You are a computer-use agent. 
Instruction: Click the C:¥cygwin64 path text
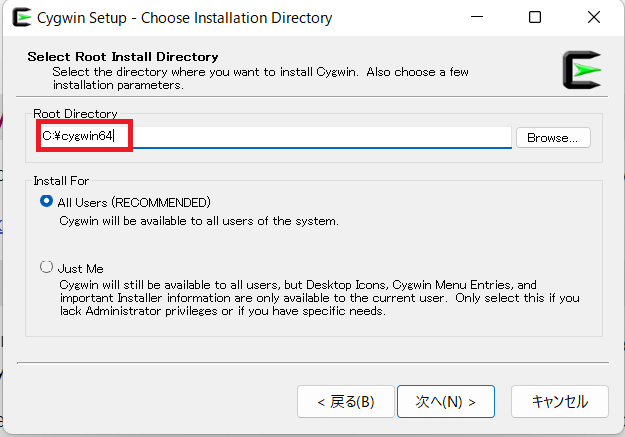click(78, 136)
